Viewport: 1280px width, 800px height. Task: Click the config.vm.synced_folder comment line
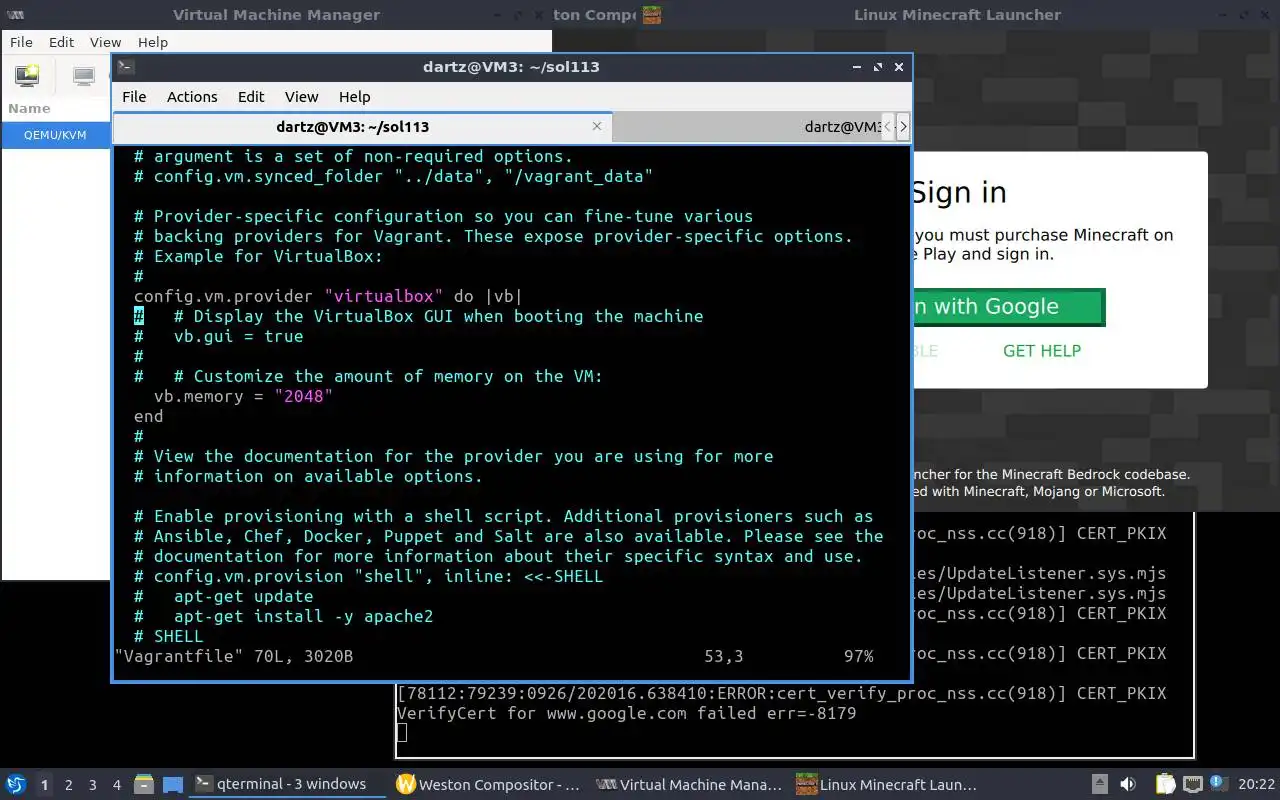coord(393,176)
